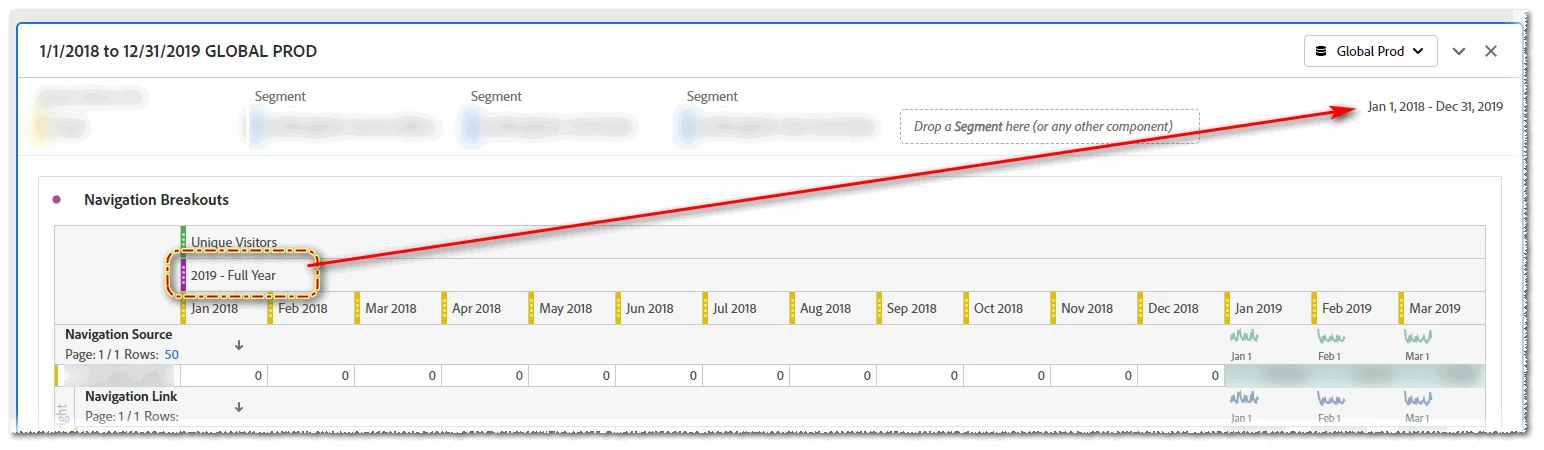Image resolution: width=1544 pixels, height=450 pixels.
Task: Select the Navigation Breakouts table title
Action: 156,200
